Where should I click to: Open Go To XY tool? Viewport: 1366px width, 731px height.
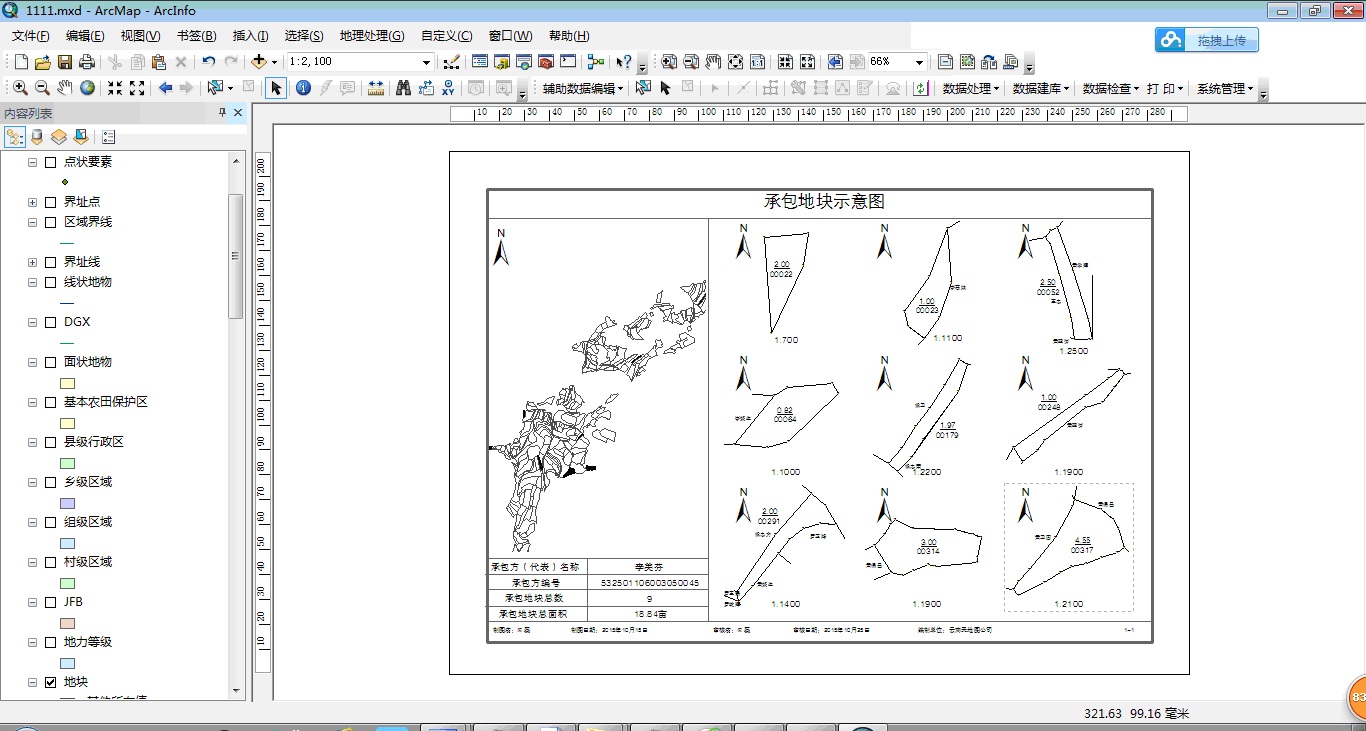coord(449,88)
